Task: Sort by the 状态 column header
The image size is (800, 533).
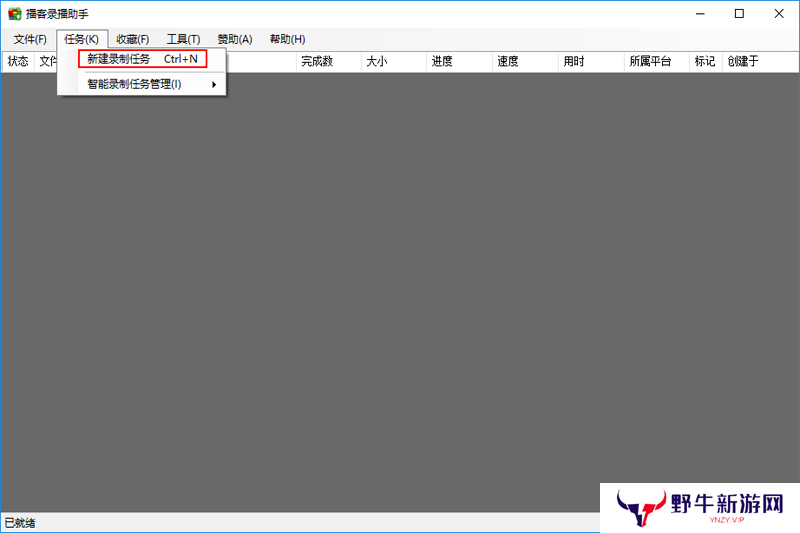Action: point(18,62)
